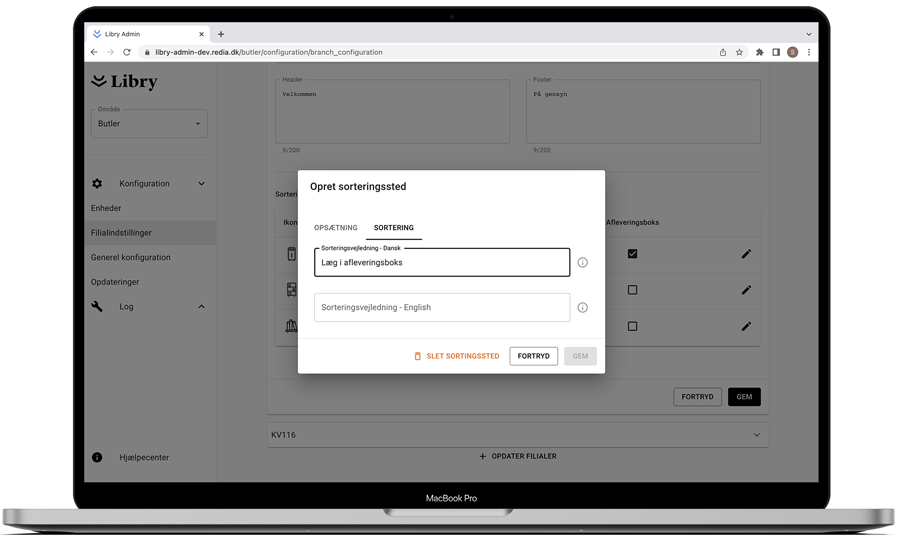Click Opdater filialer button
The width and height of the screenshot is (900, 541).
[517, 456]
